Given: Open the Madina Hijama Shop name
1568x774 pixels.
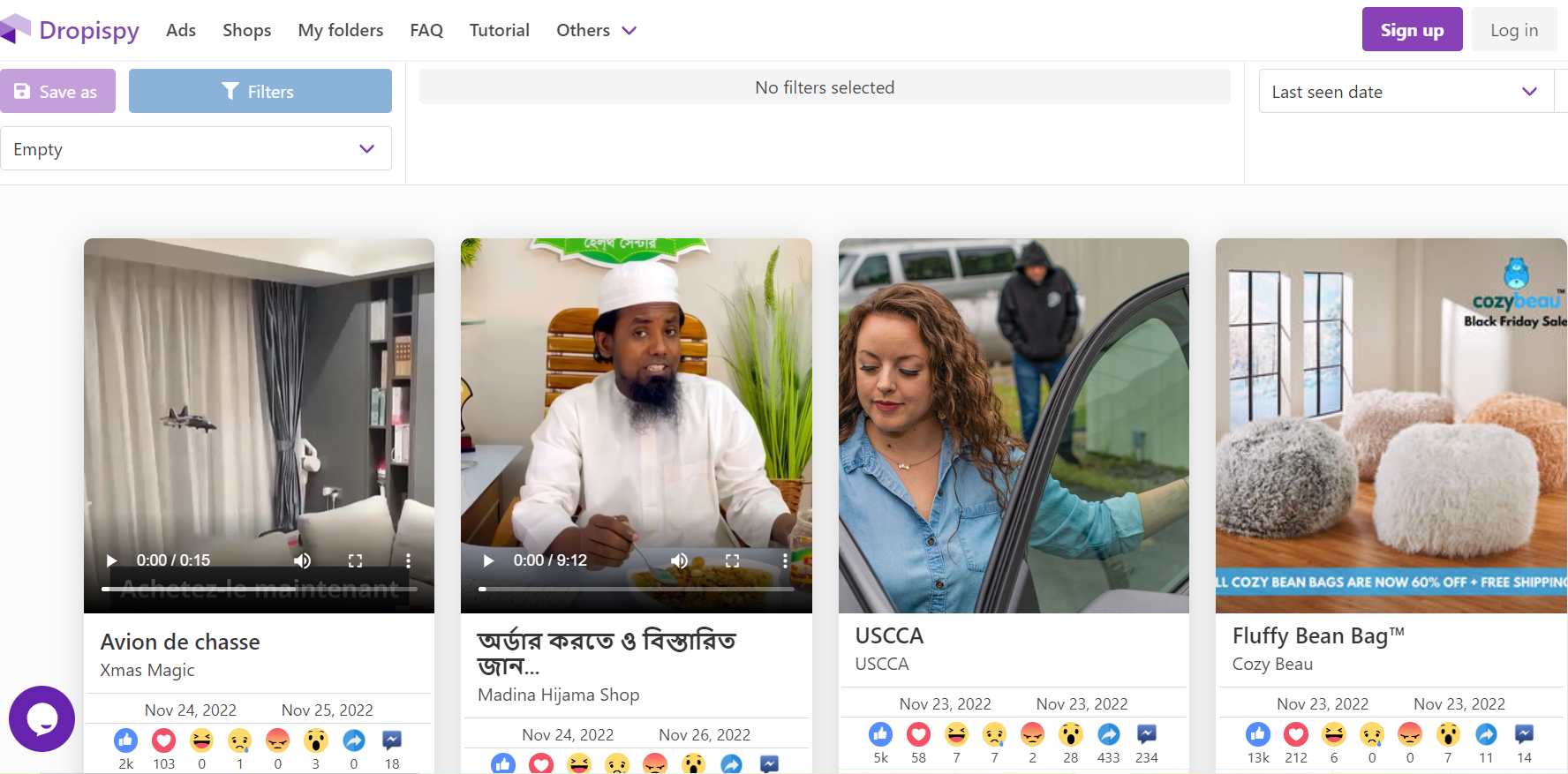Looking at the screenshot, I should pyautogui.click(x=559, y=695).
